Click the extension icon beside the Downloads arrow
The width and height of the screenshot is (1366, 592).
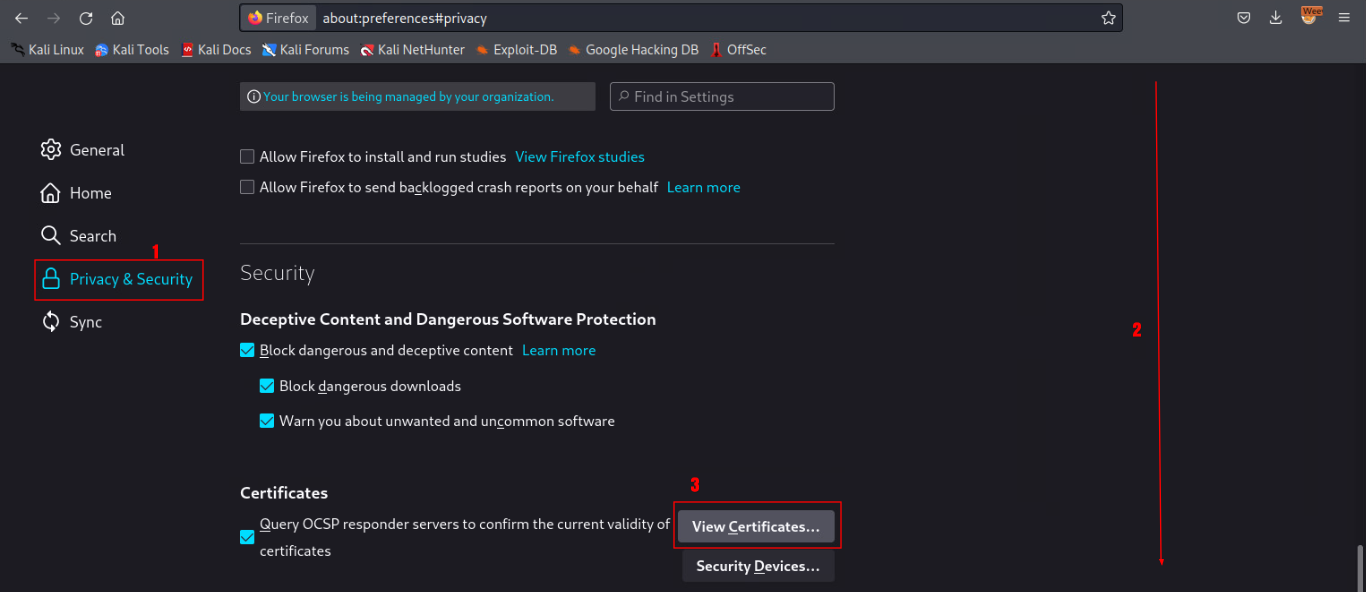tap(1310, 16)
